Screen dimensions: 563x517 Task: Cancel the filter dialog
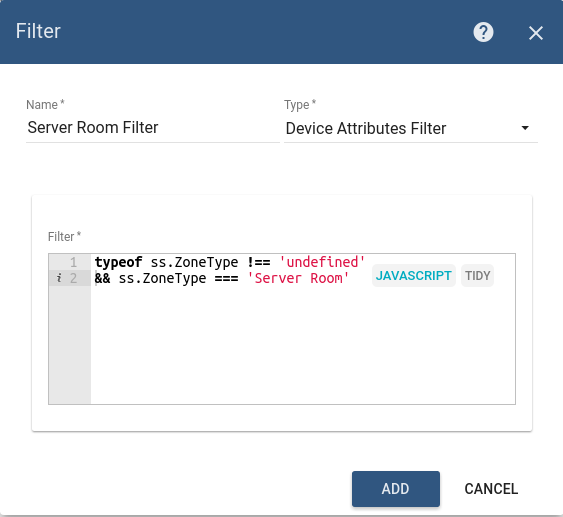[491, 489]
